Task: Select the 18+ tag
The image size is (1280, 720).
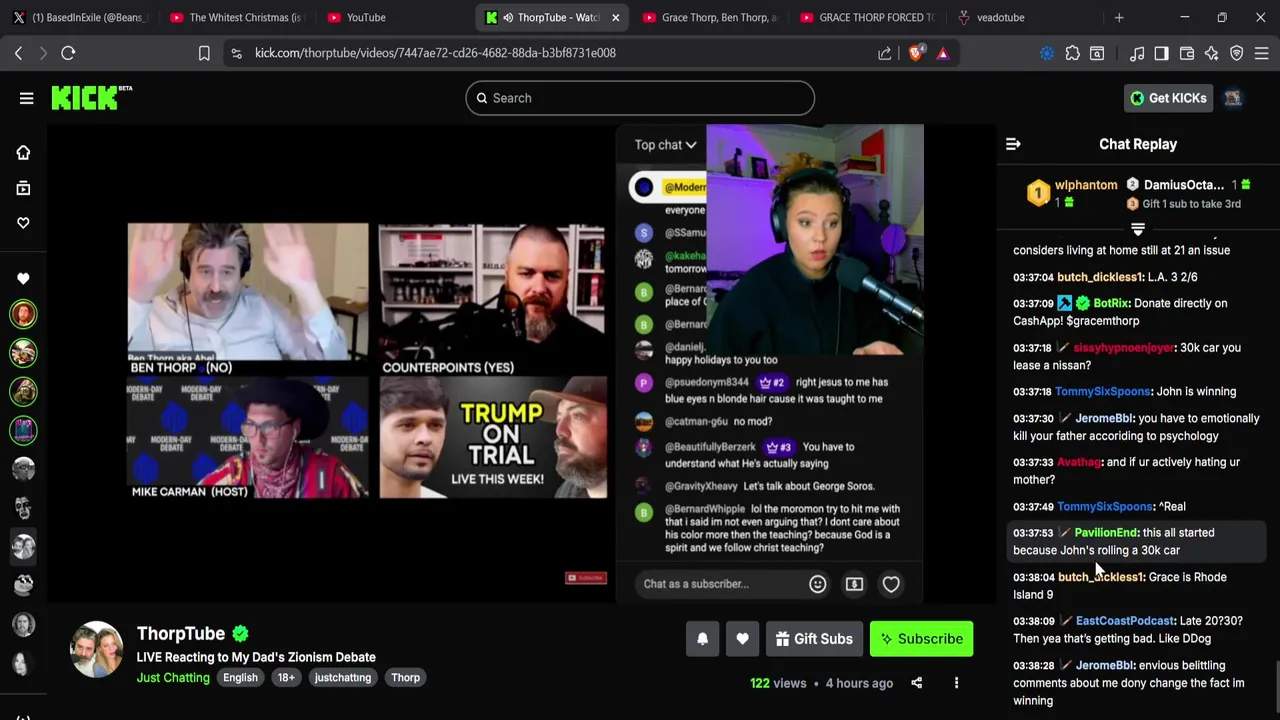Action: (286, 678)
